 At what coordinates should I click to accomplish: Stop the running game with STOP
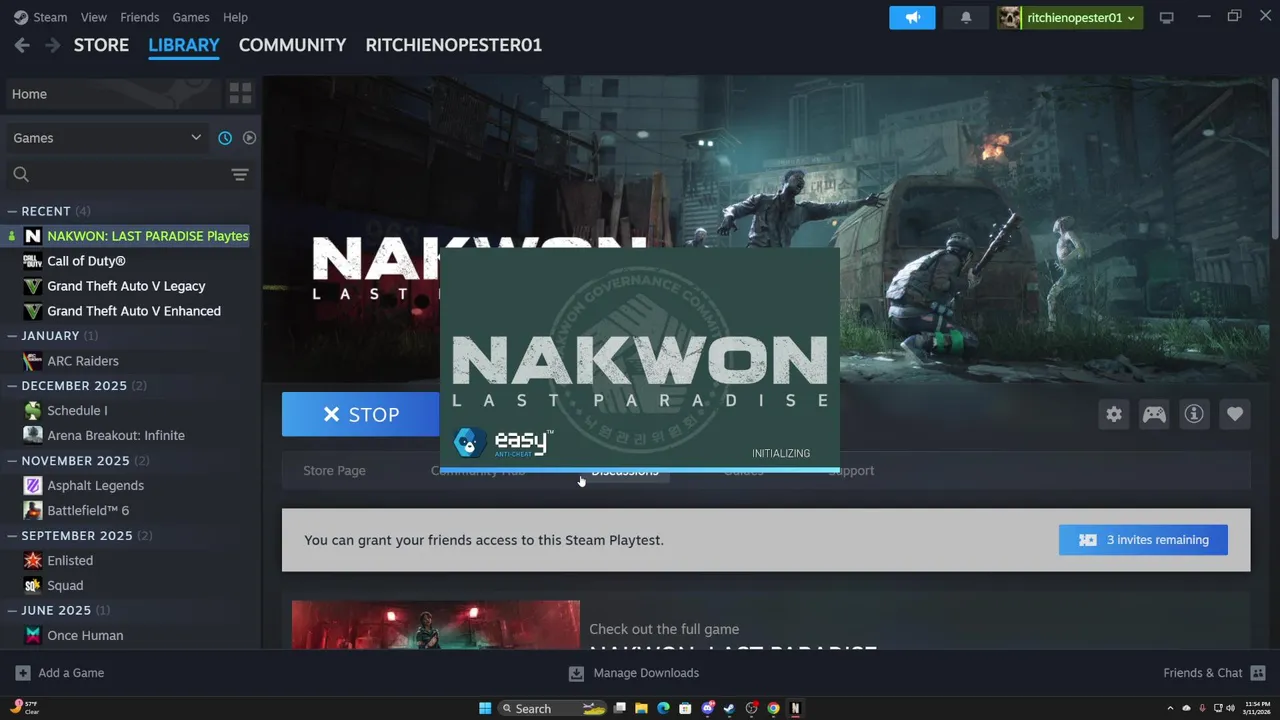tap(360, 414)
